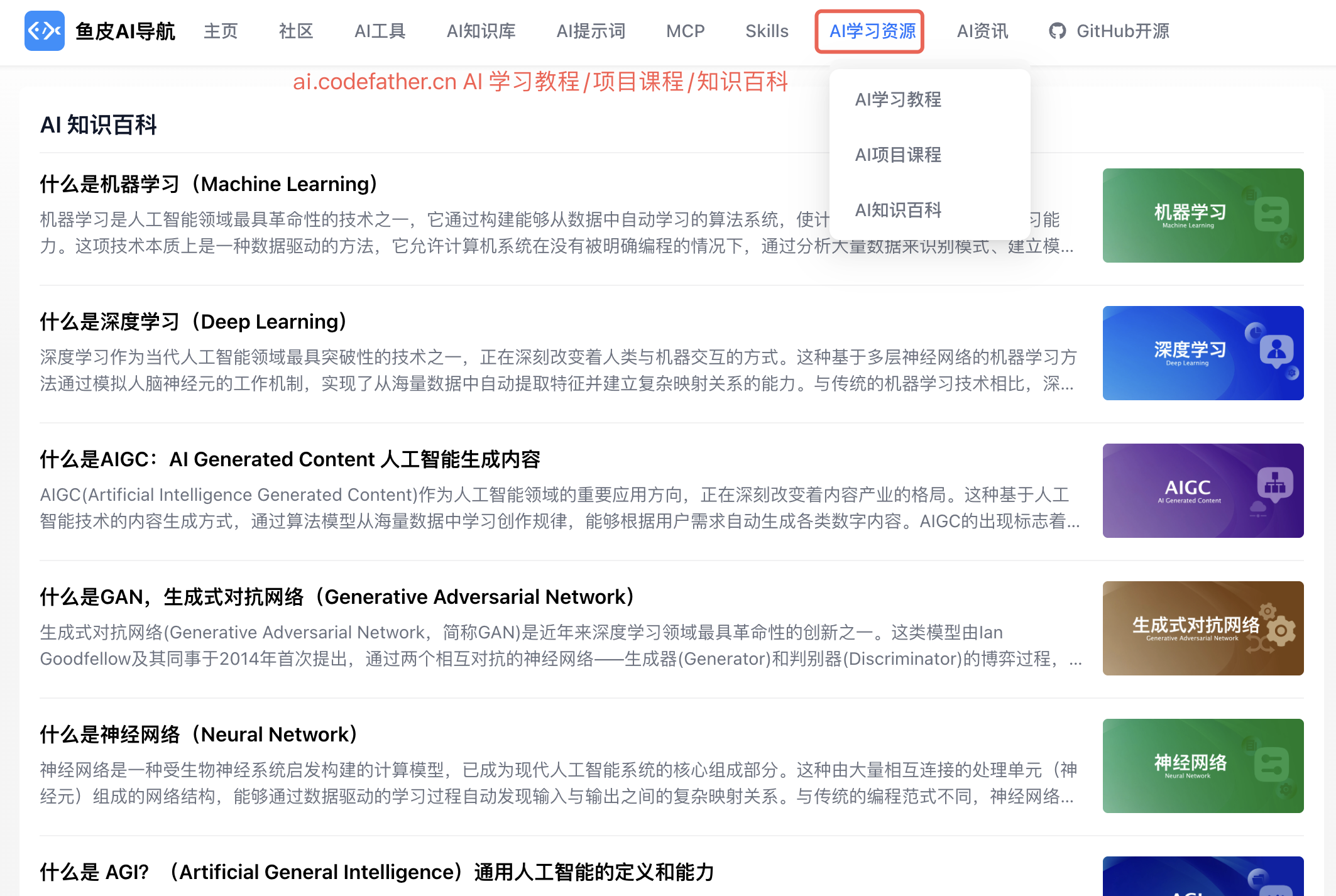Viewport: 1336px width, 896px height.
Task: Select AI学习教程 from the dropdown
Action: click(897, 99)
